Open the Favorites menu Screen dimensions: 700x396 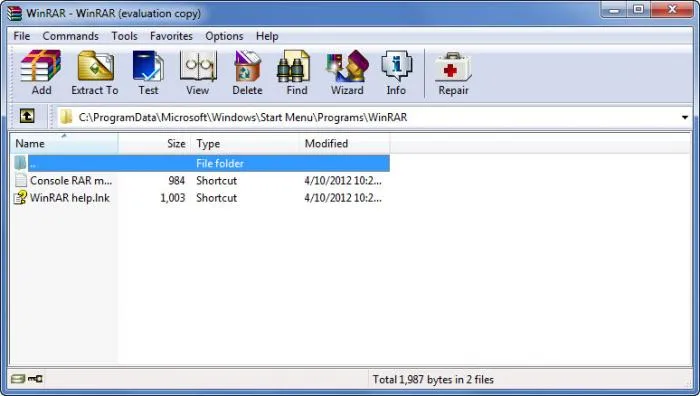171,36
